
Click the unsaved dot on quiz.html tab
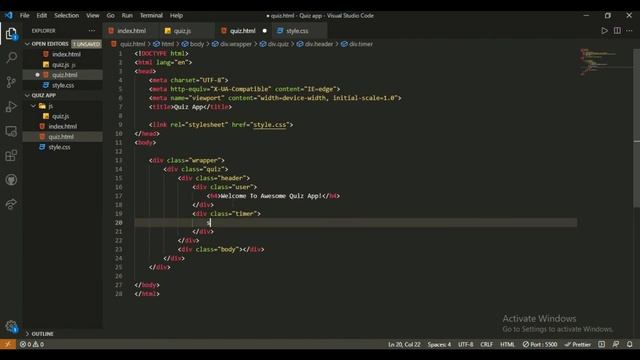point(264,31)
